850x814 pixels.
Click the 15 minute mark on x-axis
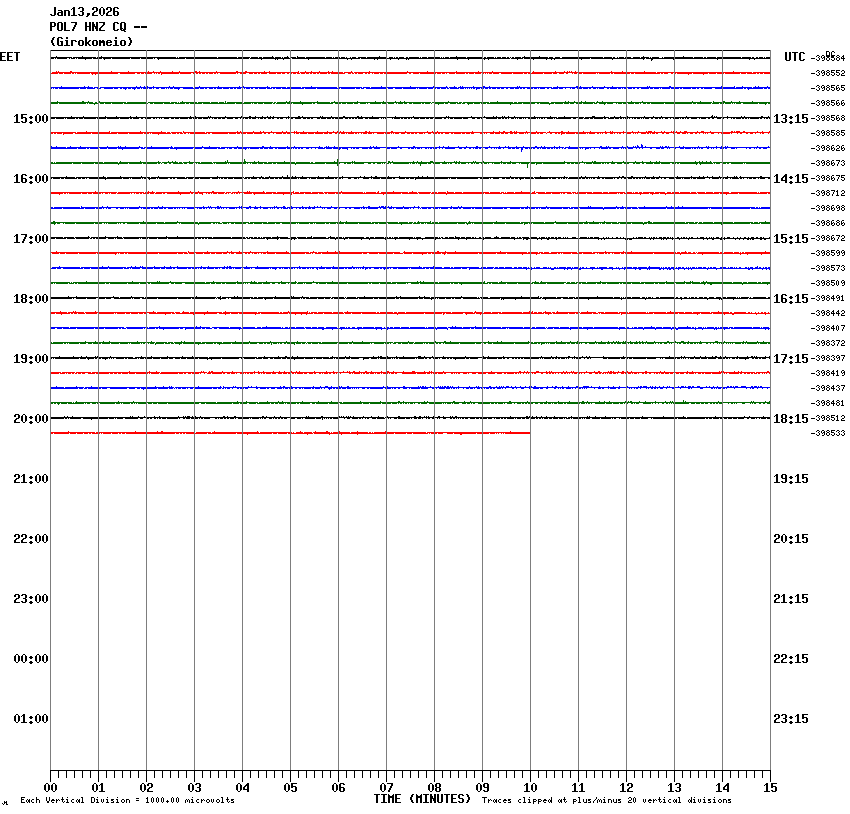[770, 788]
